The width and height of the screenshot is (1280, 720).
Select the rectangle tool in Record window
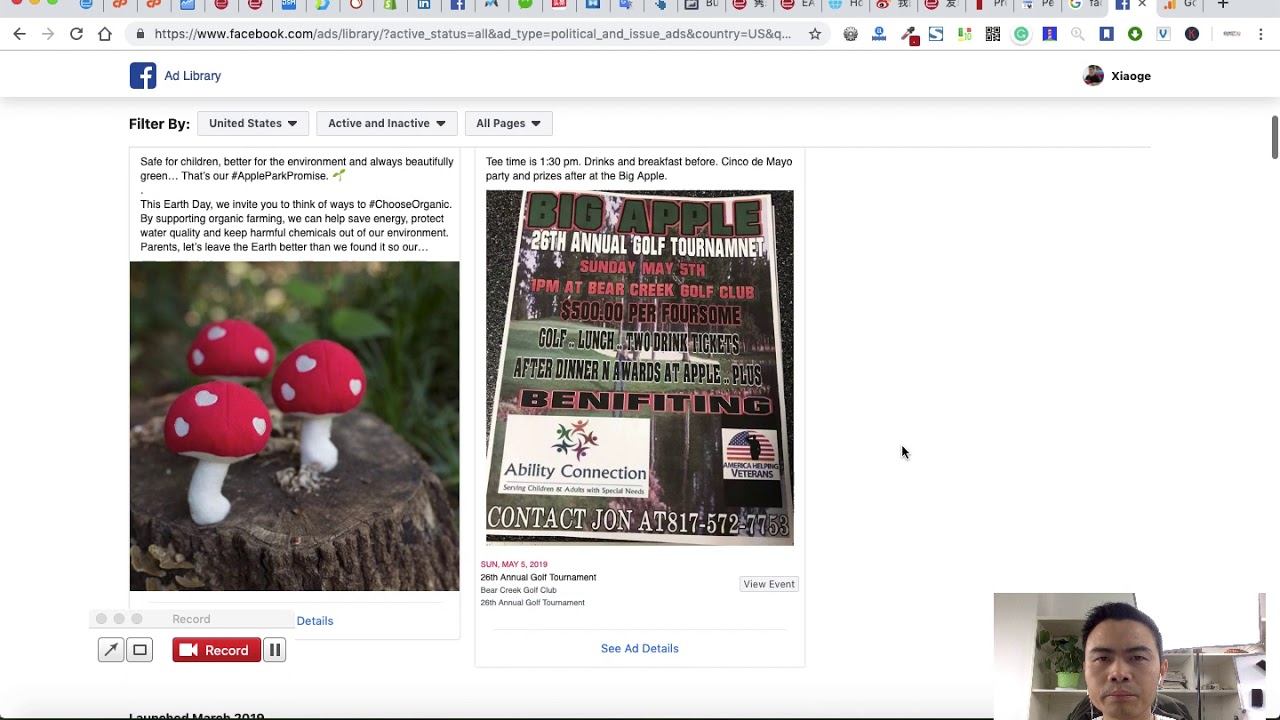click(140, 650)
